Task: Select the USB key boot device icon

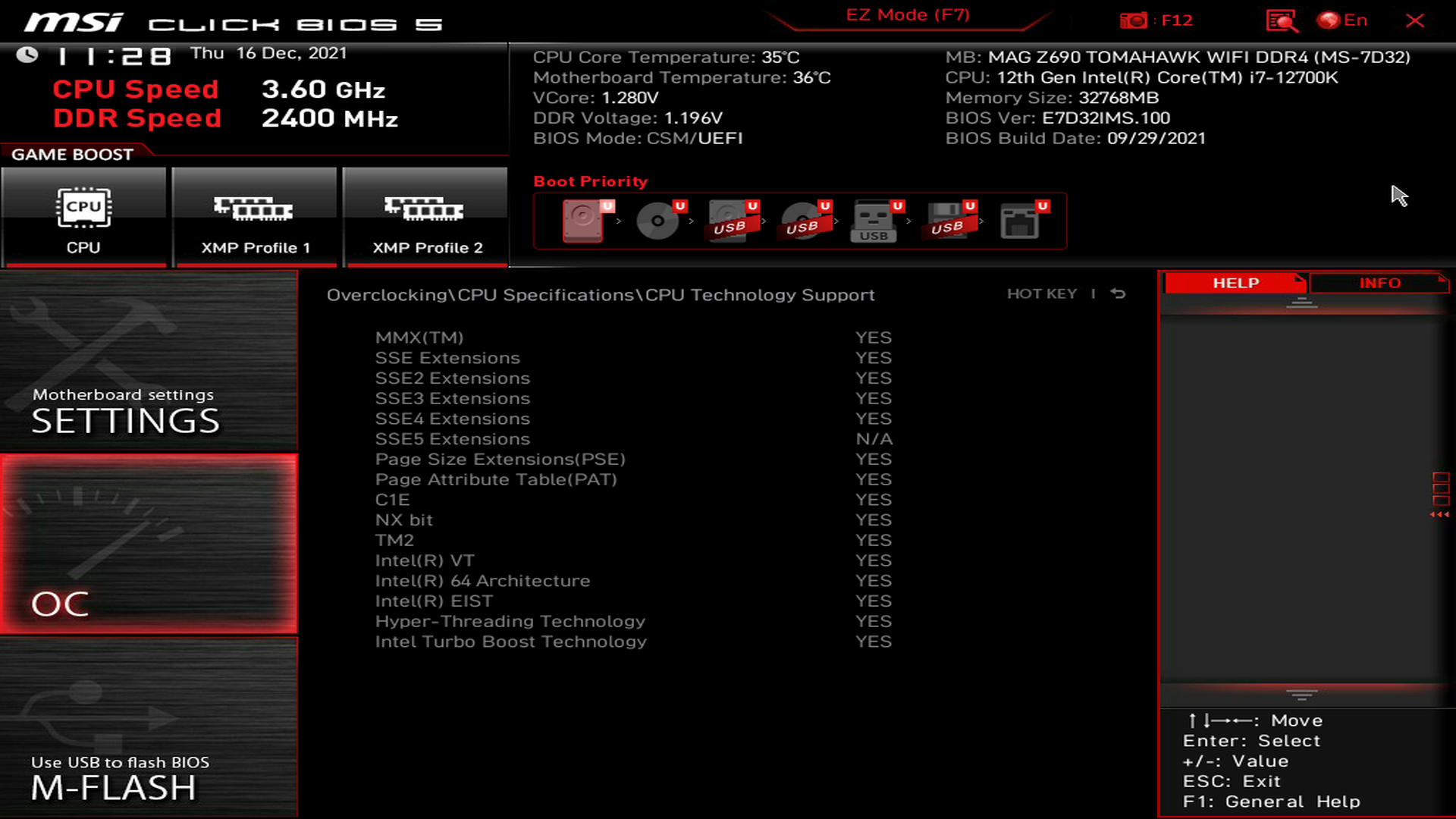Action: point(877,221)
